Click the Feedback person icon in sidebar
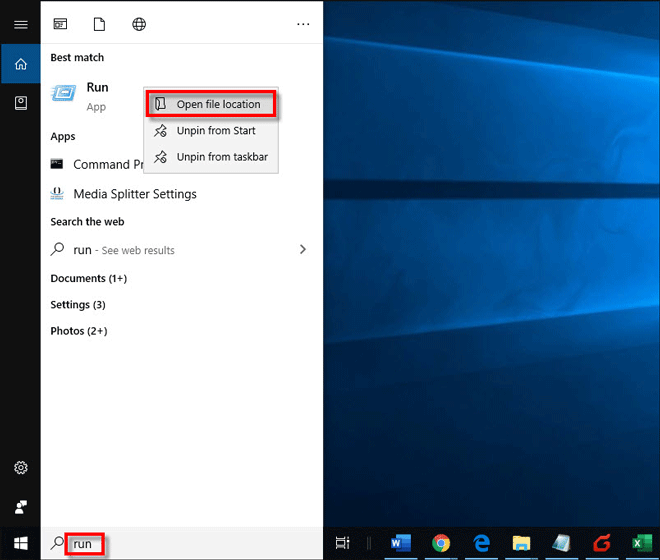The width and height of the screenshot is (660, 560). [x=21, y=507]
